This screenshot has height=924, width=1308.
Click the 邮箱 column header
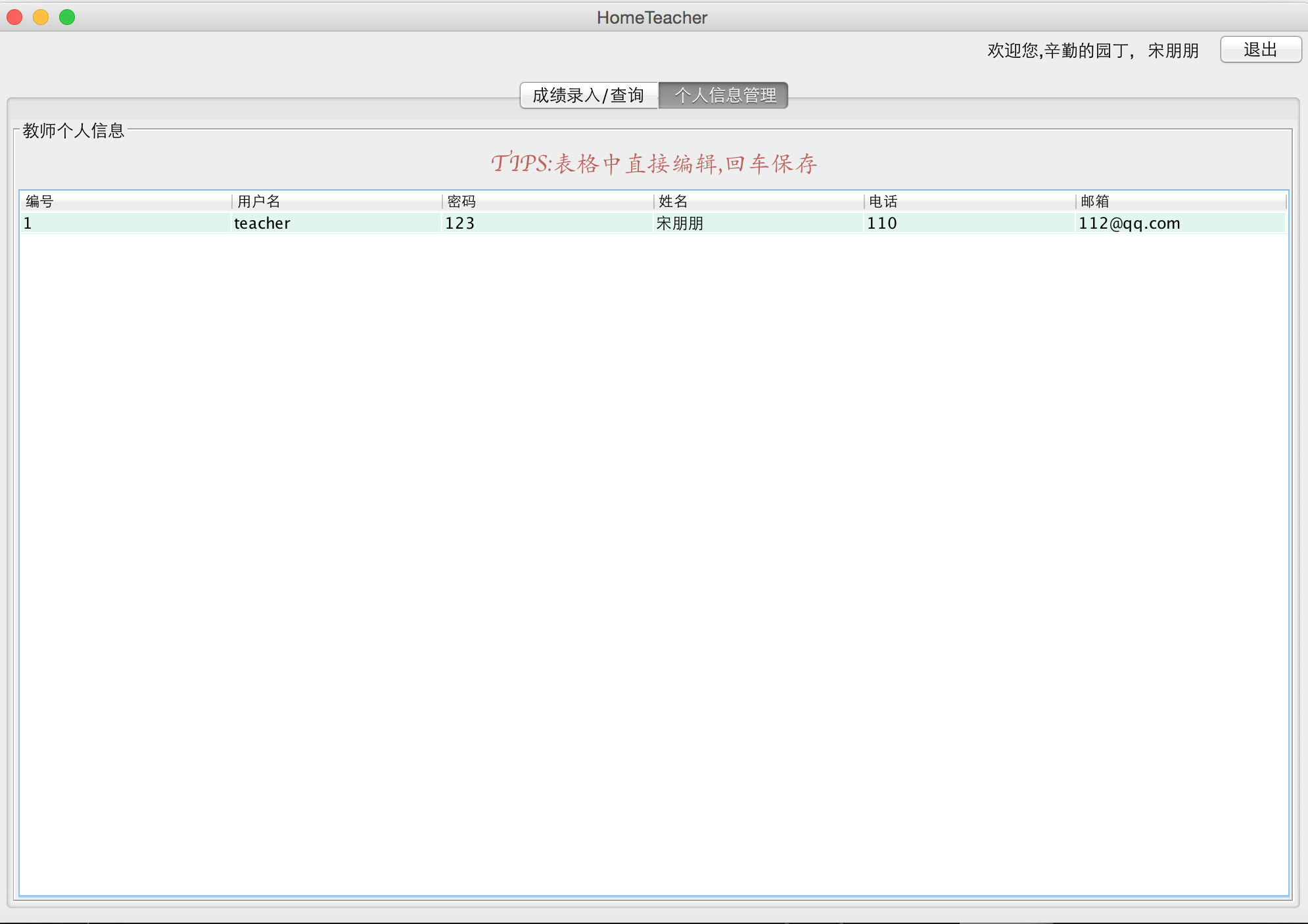pos(1181,201)
